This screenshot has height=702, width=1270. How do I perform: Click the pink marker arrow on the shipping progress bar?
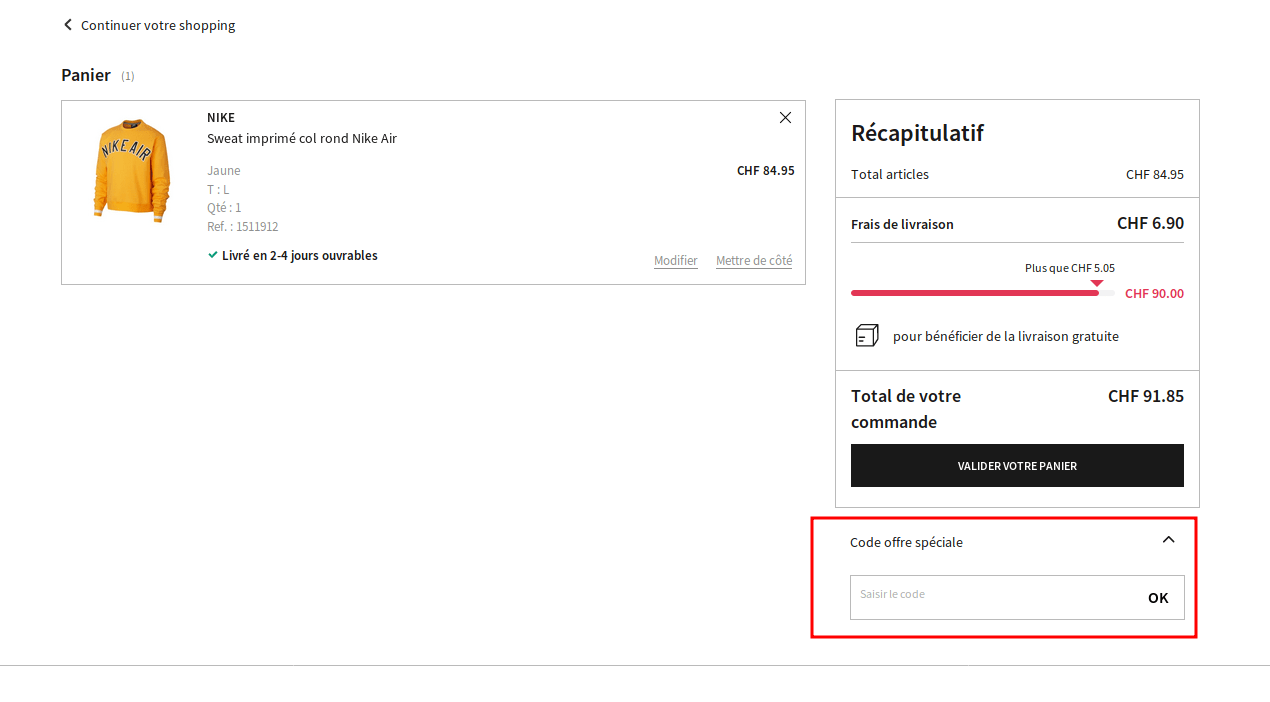point(1096,284)
